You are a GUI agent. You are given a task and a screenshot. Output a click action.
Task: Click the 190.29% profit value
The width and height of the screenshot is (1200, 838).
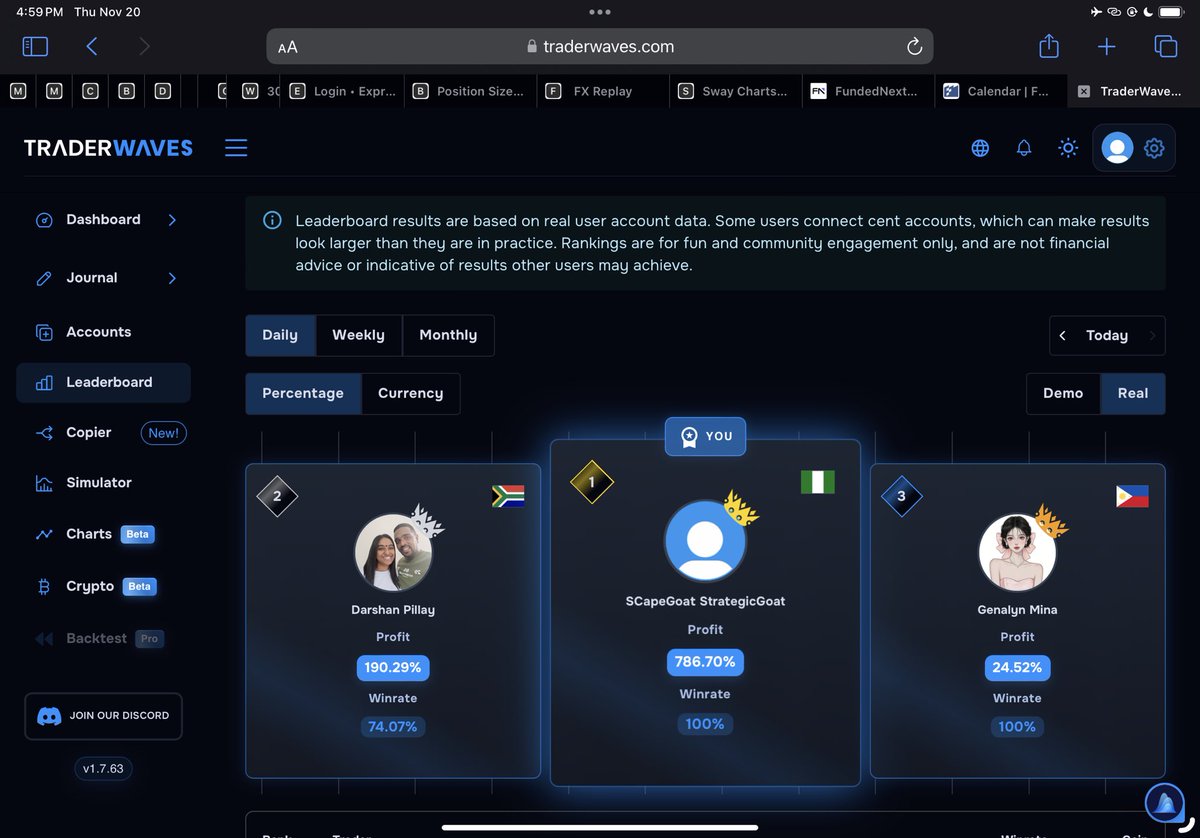pyautogui.click(x=393, y=667)
